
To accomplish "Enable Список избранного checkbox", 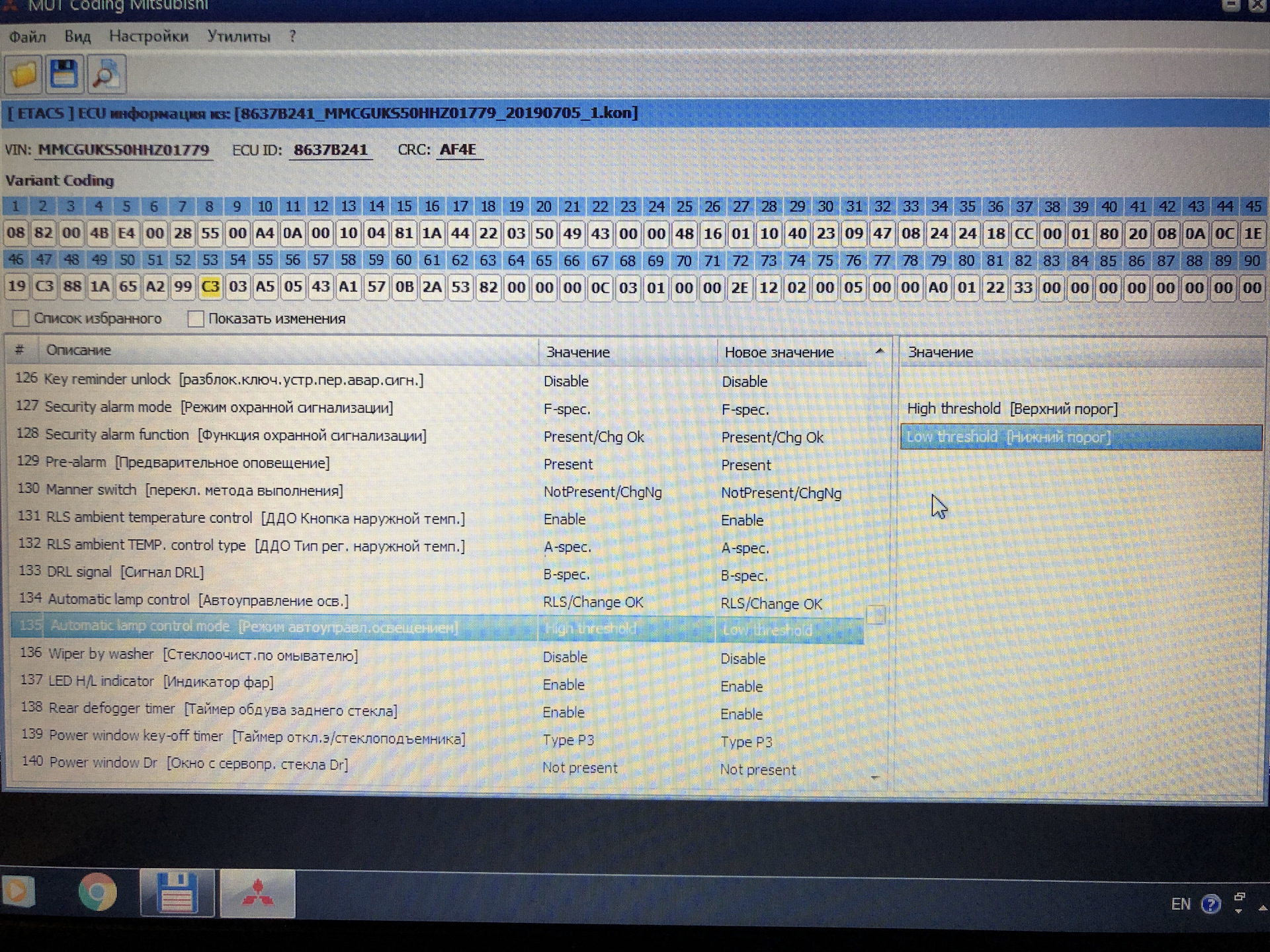I will [x=21, y=319].
